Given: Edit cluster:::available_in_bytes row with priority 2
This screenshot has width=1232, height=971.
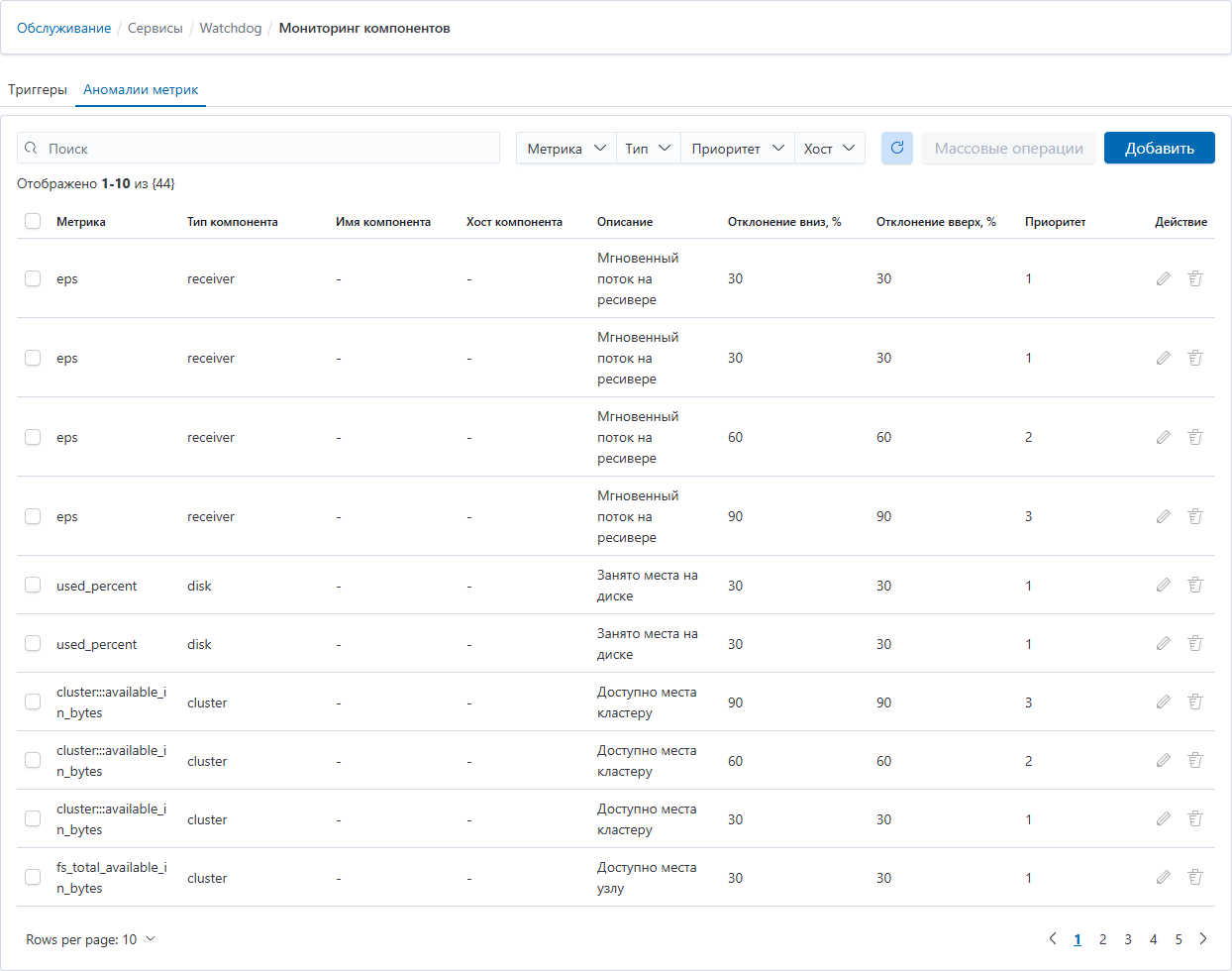Looking at the screenshot, I should point(1164,760).
